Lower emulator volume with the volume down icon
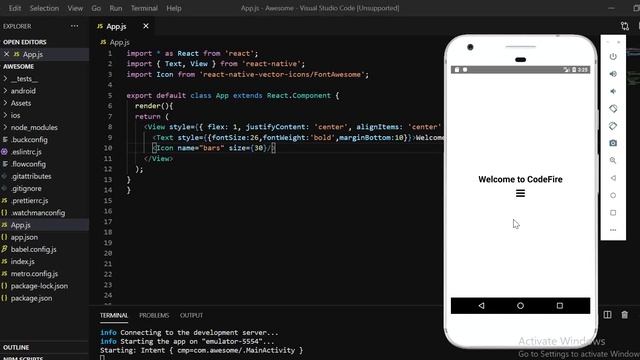Viewport: 640px width, 360px height. tap(613, 91)
